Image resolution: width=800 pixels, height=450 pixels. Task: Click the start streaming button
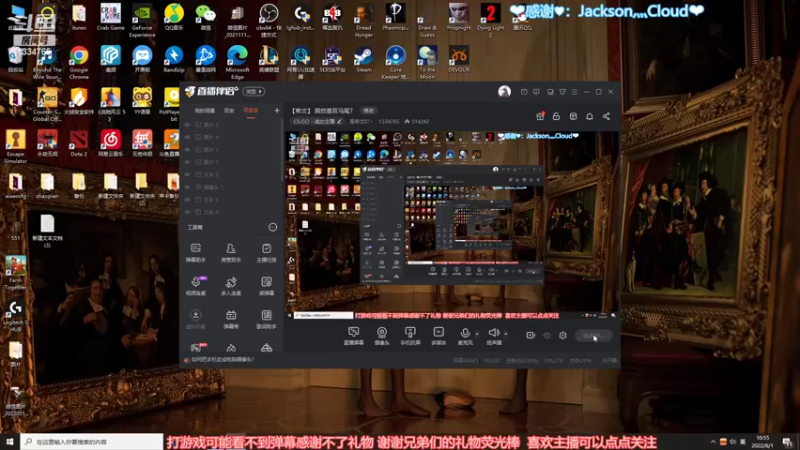[593, 335]
